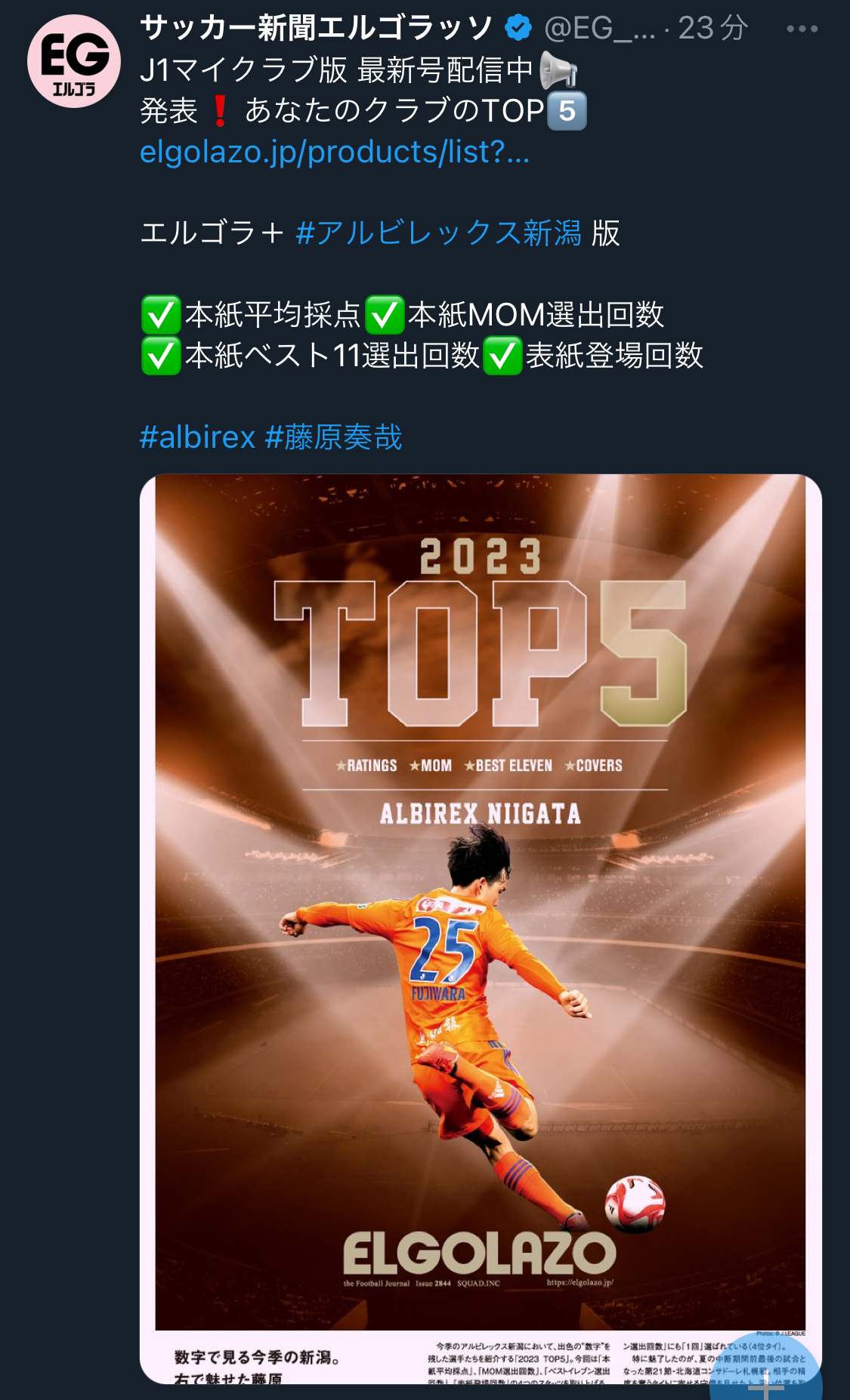The width and height of the screenshot is (850, 1400).
Task: Open the #albirex hashtag
Action: 198,437
